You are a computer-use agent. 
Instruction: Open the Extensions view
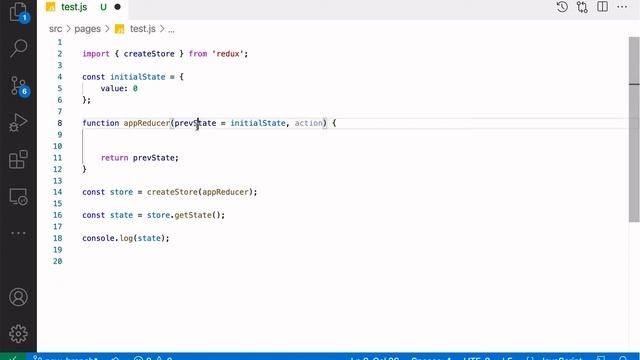click(18, 159)
